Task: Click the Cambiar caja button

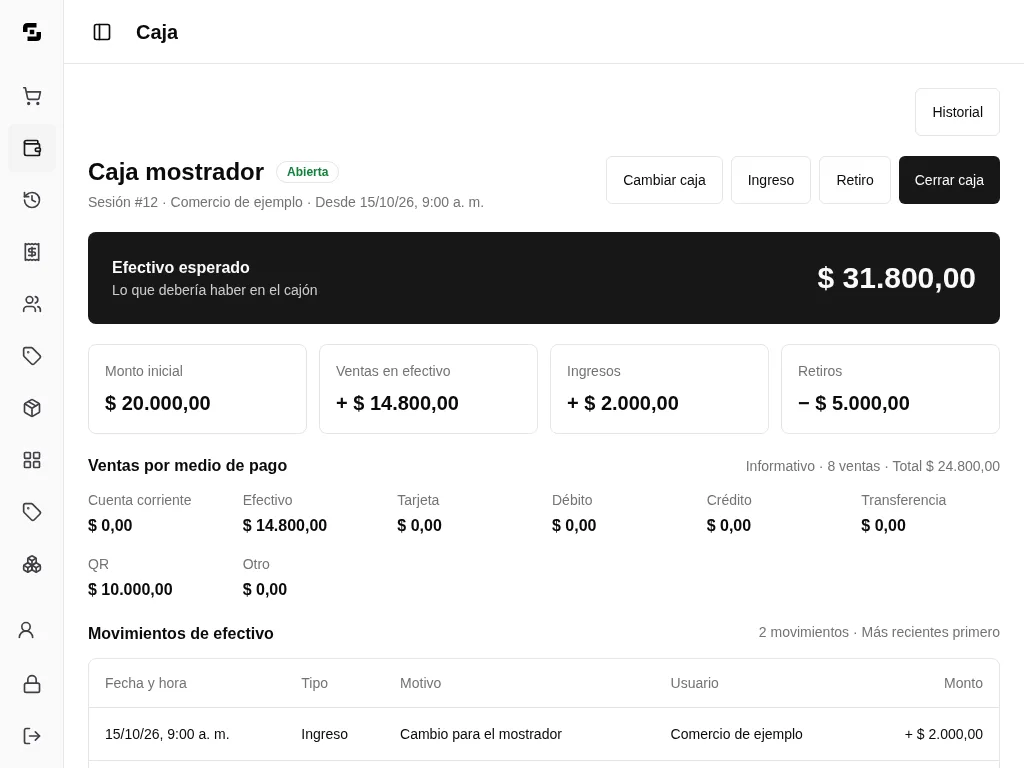Action: point(664,180)
